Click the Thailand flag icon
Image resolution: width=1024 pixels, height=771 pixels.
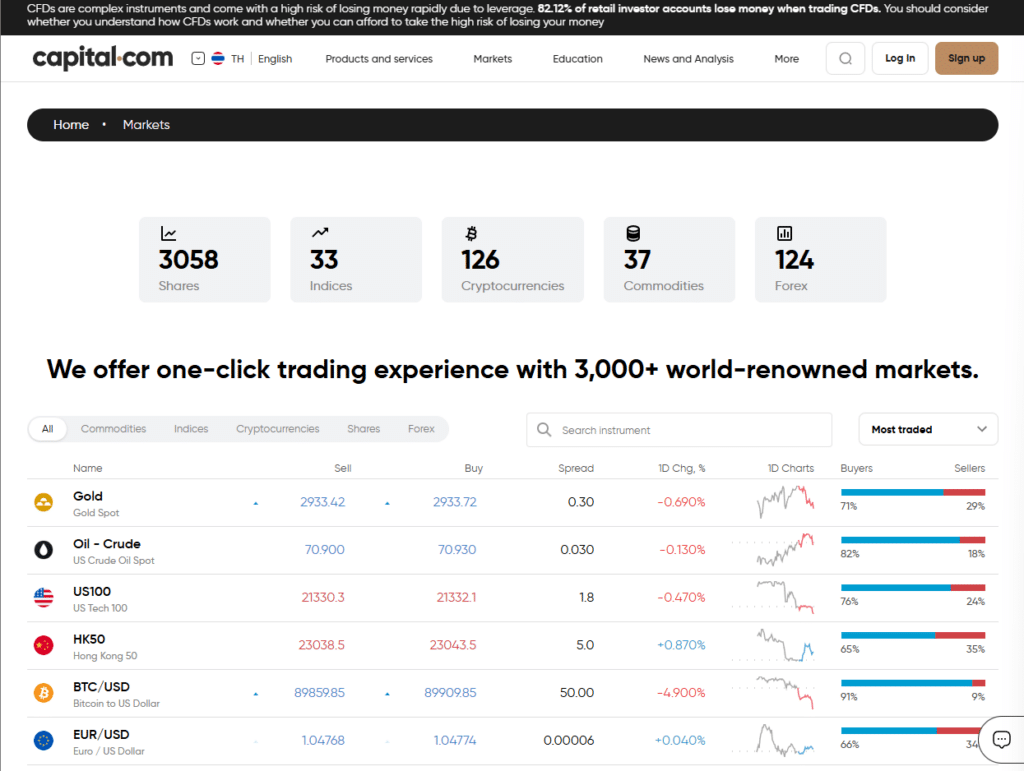[x=218, y=59]
